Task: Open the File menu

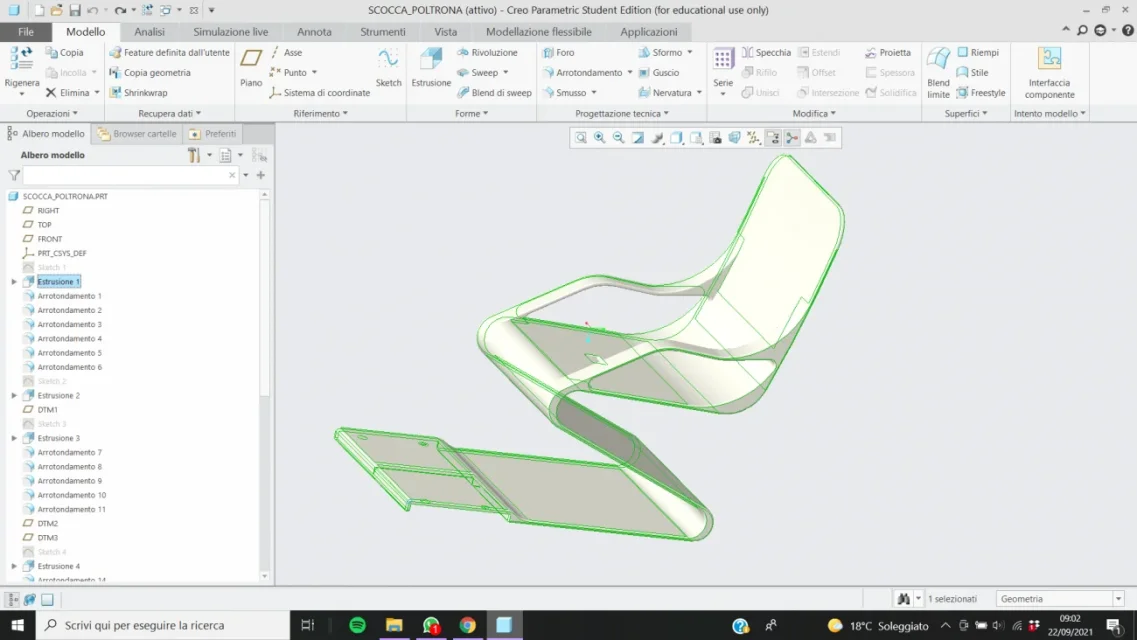Action: coord(25,32)
